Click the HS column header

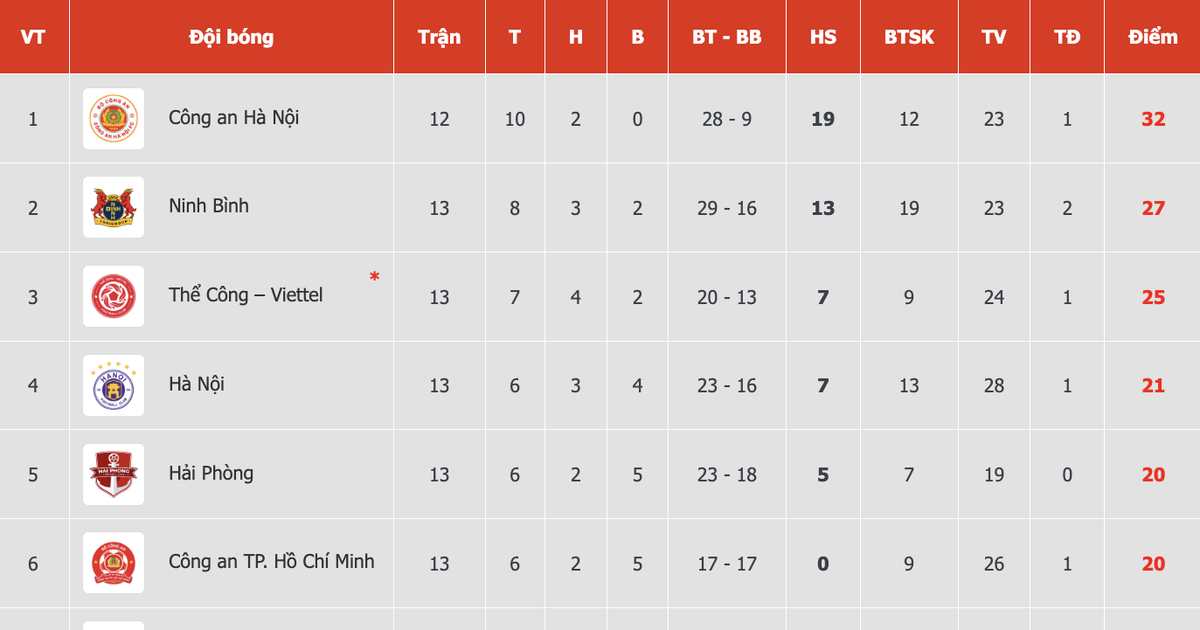click(x=823, y=37)
